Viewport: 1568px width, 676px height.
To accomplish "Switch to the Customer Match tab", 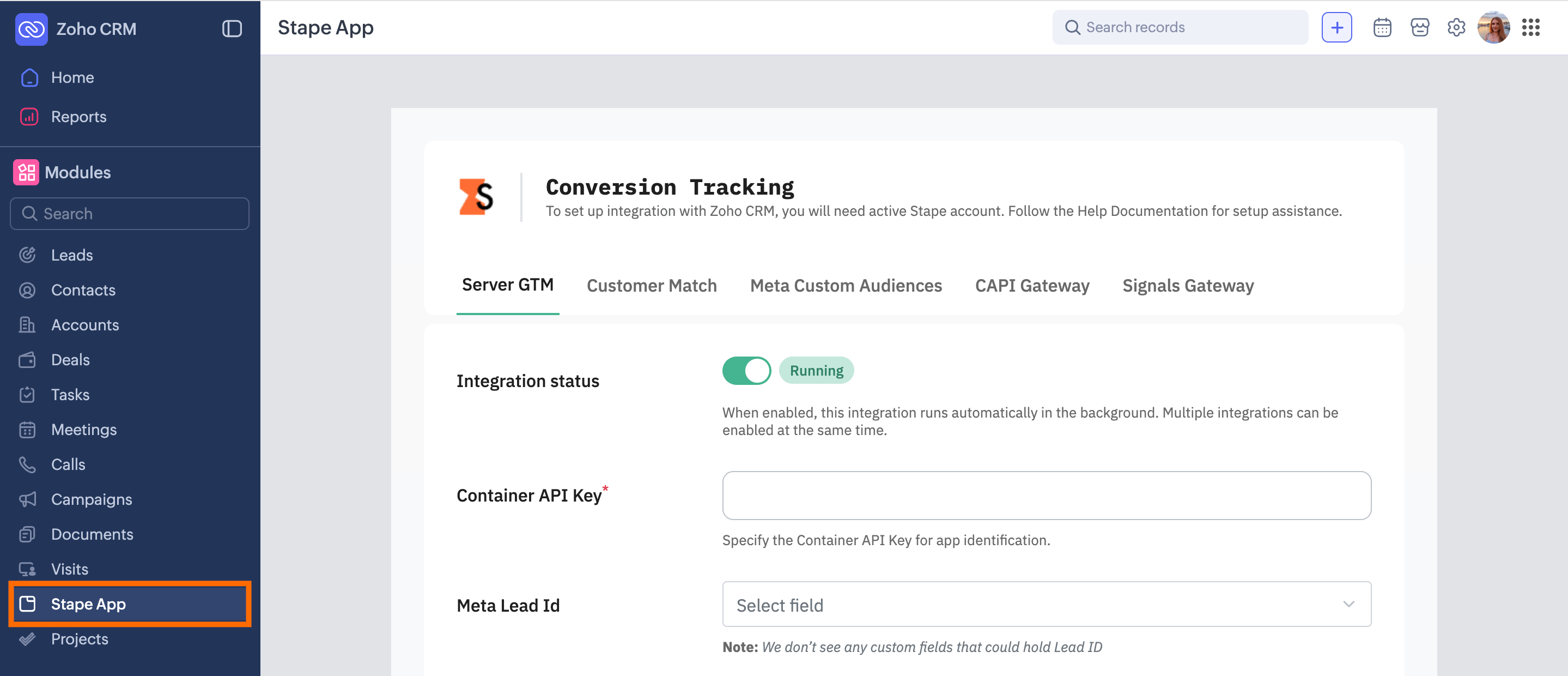I will [x=651, y=286].
